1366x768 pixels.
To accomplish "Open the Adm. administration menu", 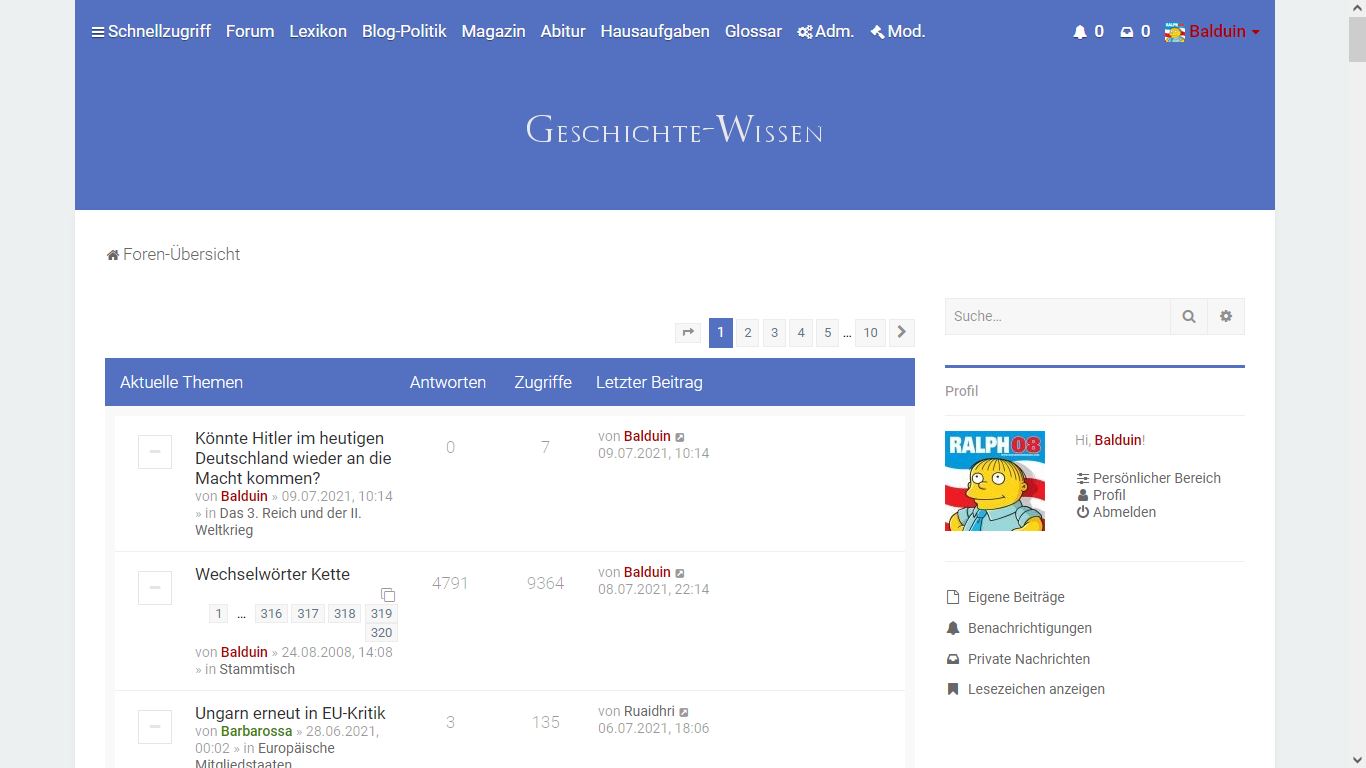I will pos(826,32).
